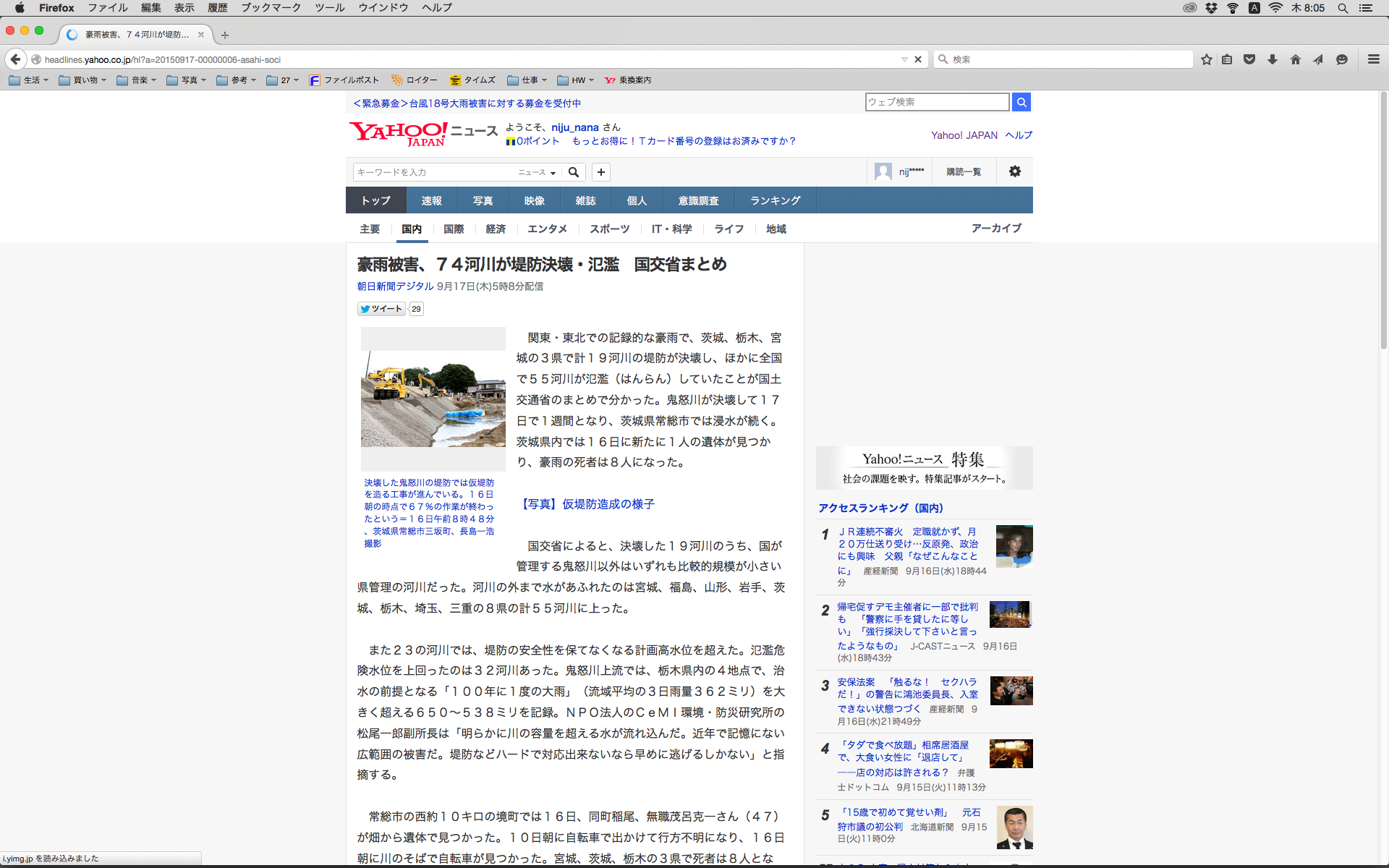Switch to the ランキング tab
The width and height of the screenshot is (1389, 868).
[x=775, y=200]
